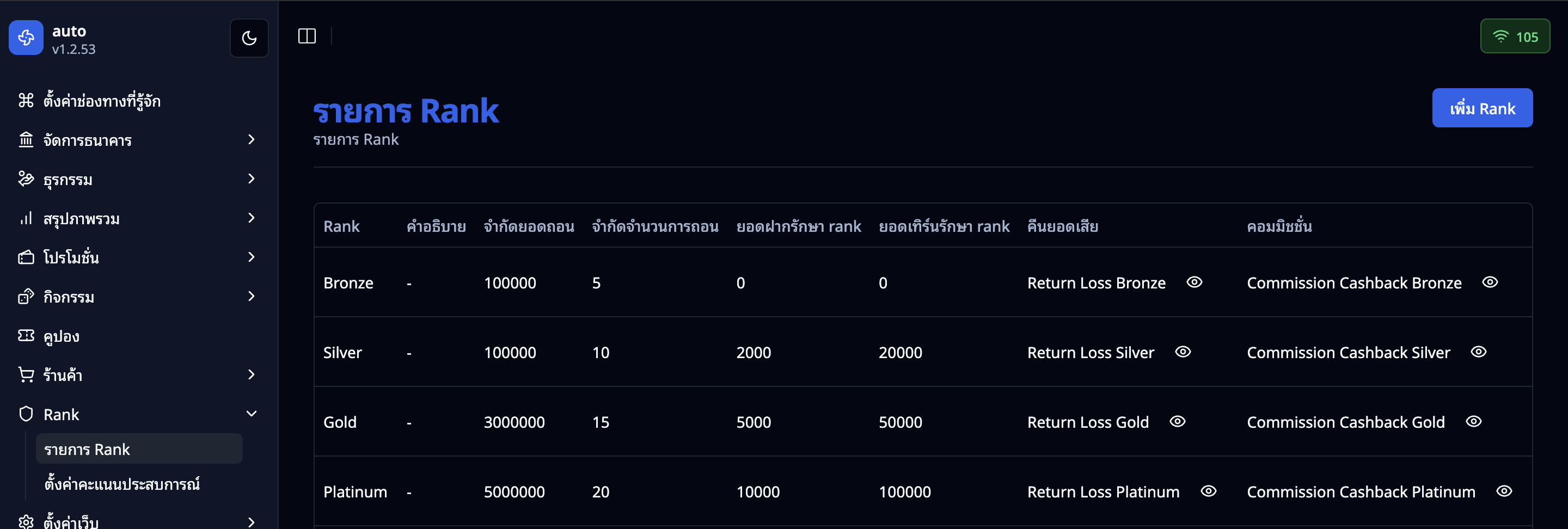Screen dimensions: 1568x529
Task: Click the โปรโมชั่น promotions icon
Action: coord(26,257)
